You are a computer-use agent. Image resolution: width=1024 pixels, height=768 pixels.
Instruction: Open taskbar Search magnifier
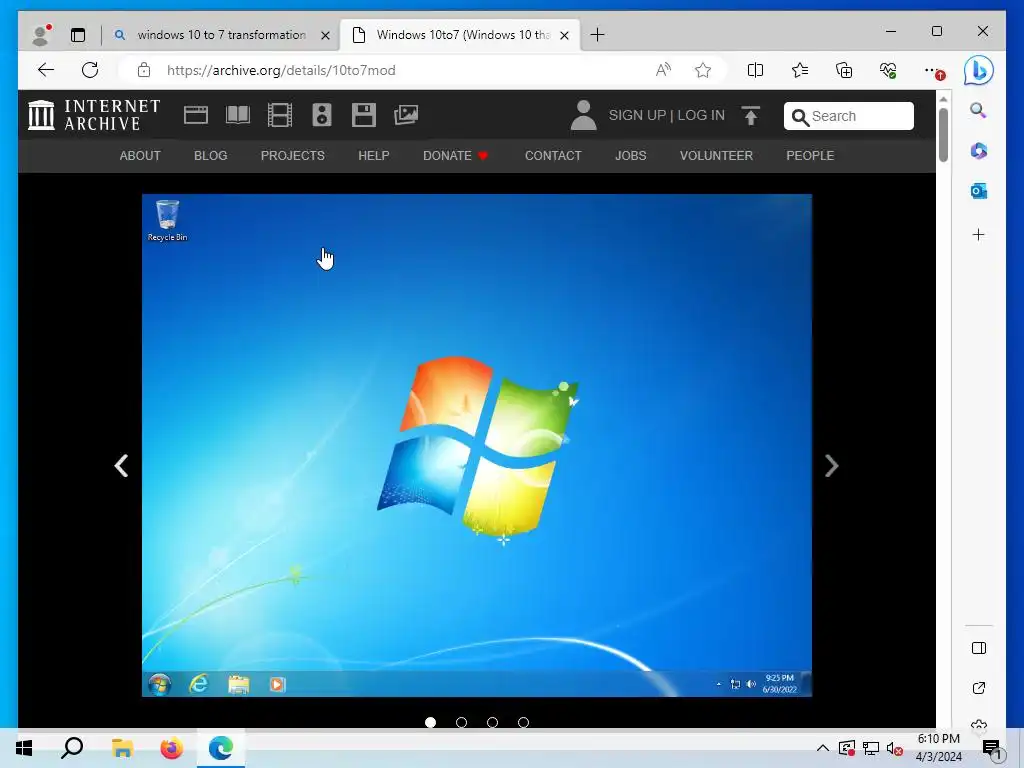pos(72,748)
